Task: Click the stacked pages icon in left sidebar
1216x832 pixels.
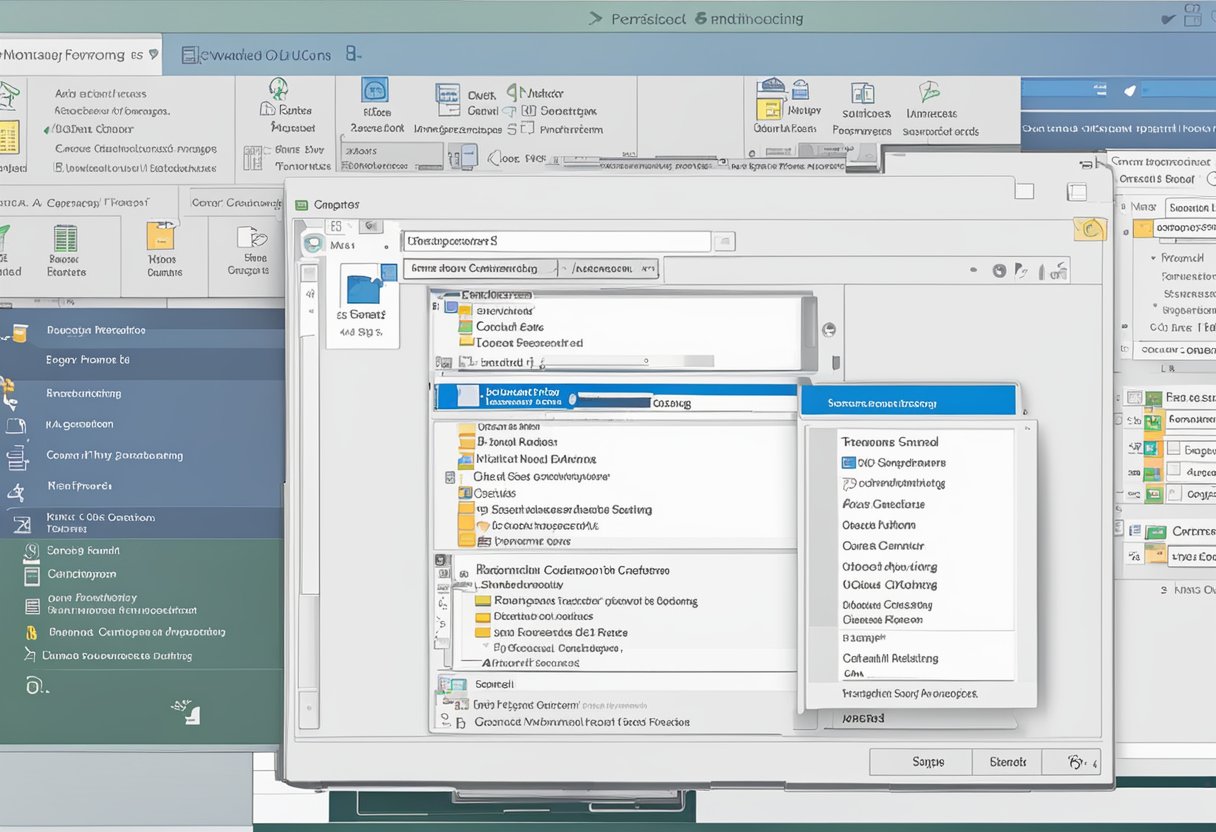Action: click(x=17, y=458)
